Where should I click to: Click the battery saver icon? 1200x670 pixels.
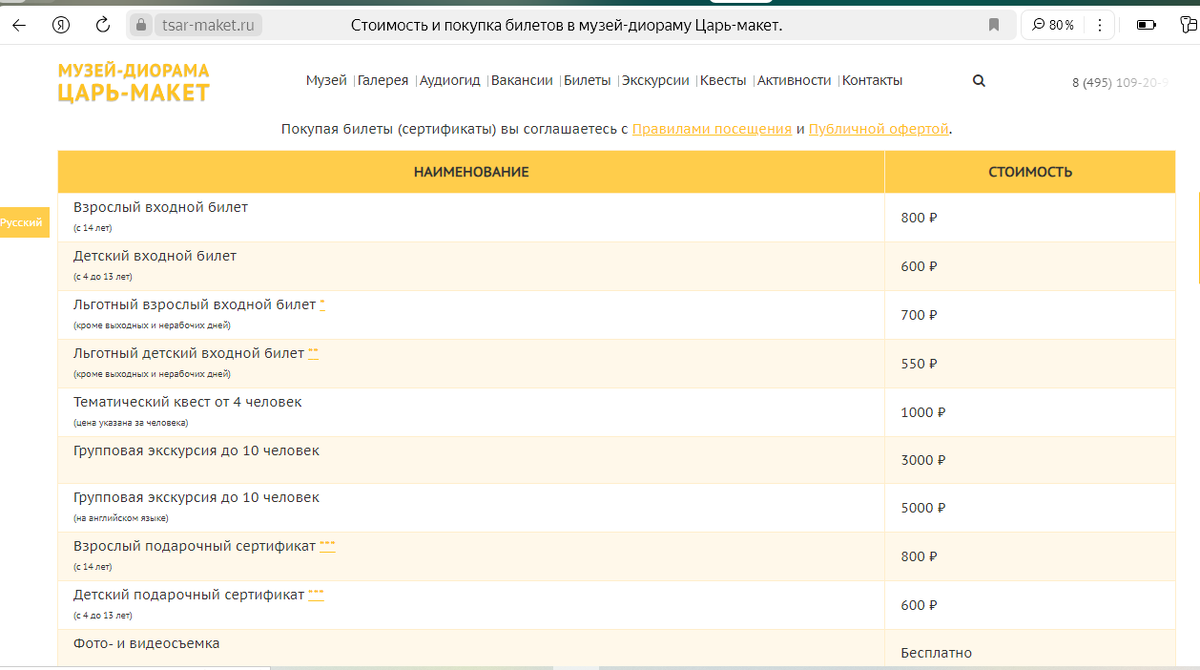pos(1147,25)
